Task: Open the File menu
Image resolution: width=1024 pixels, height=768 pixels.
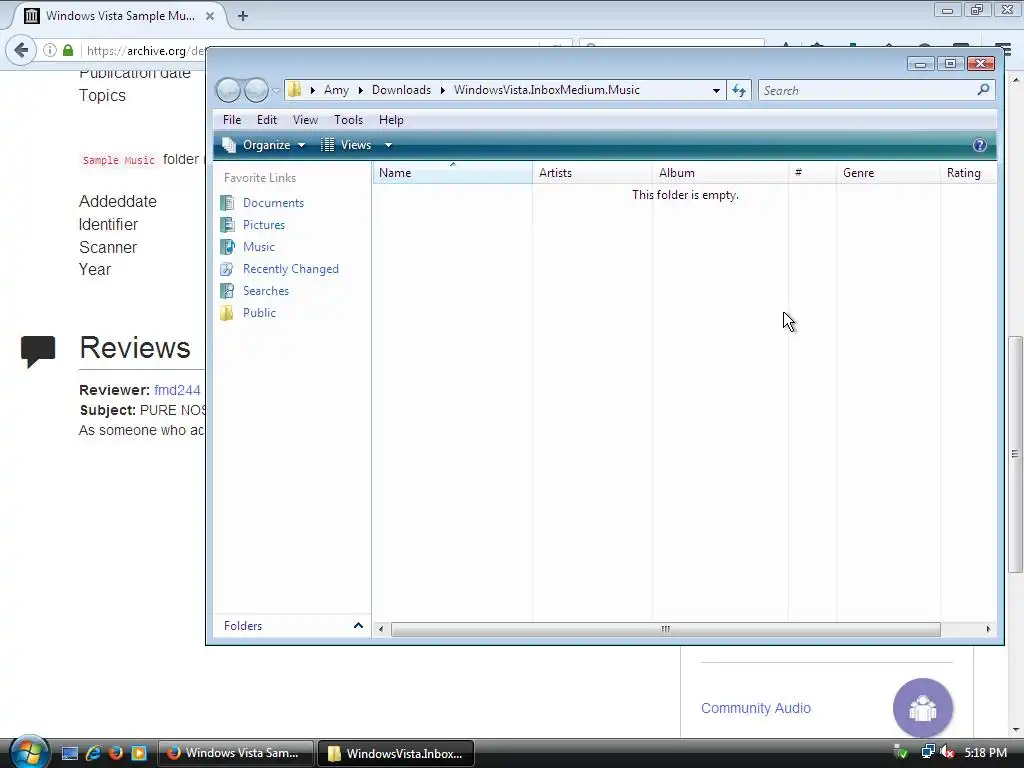Action: pyautogui.click(x=232, y=120)
